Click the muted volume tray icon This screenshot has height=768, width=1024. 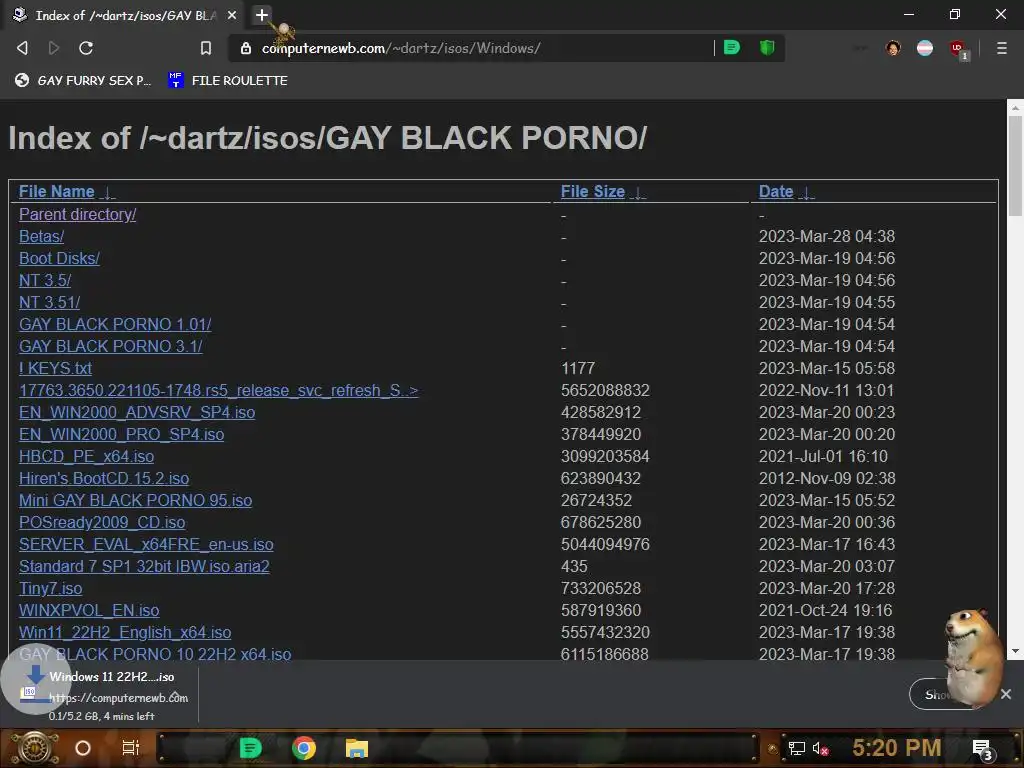coord(821,748)
